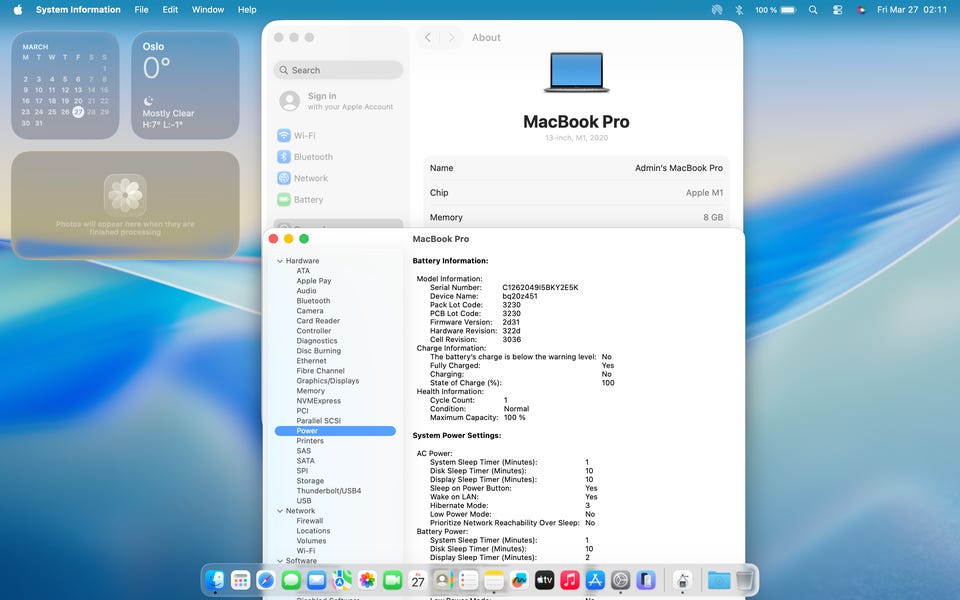This screenshot has width=960, height=600.
Task: Click the forward arrow in System Settings
Action: pyautogui.click(x=451, y=37)
